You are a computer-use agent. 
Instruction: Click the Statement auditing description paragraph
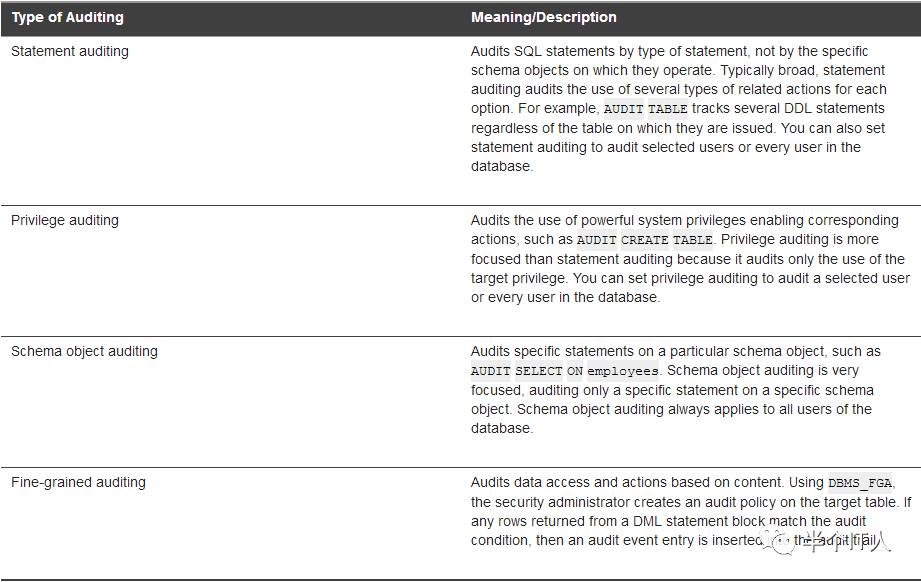pyautogui.click(x=678, y=109)
